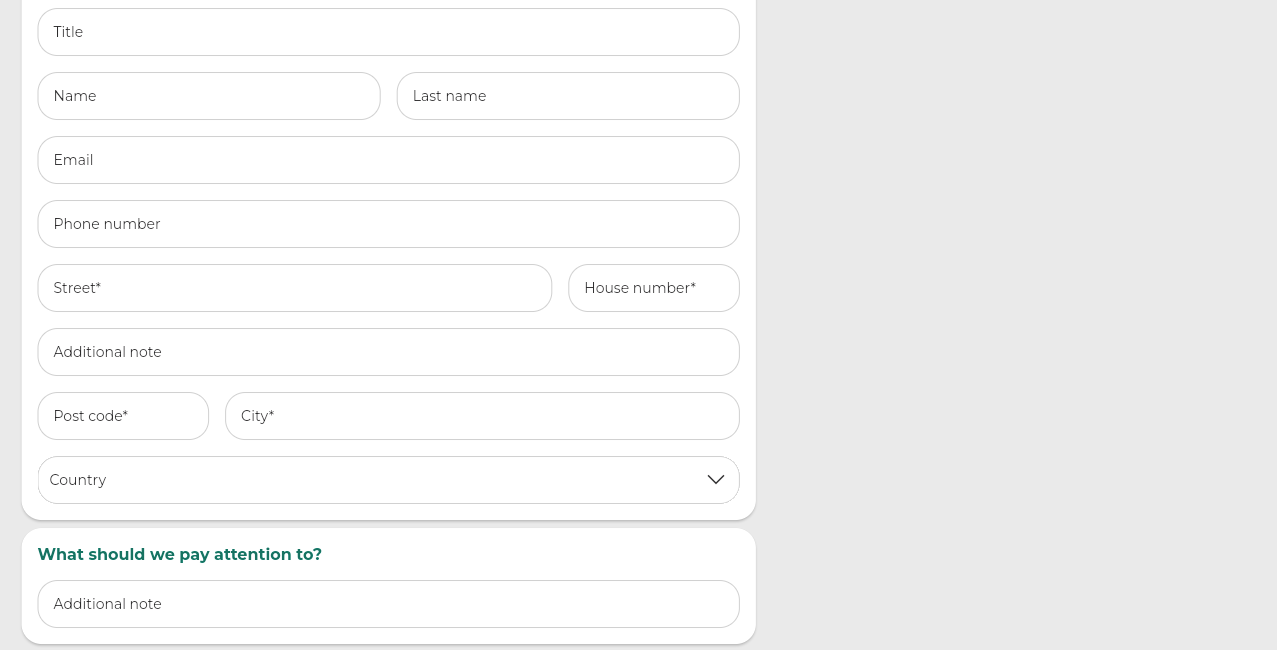Focus the Title input field
The width and height of the screenshot is (1277, 650).
pyautogui.click(x=388, y=32)
